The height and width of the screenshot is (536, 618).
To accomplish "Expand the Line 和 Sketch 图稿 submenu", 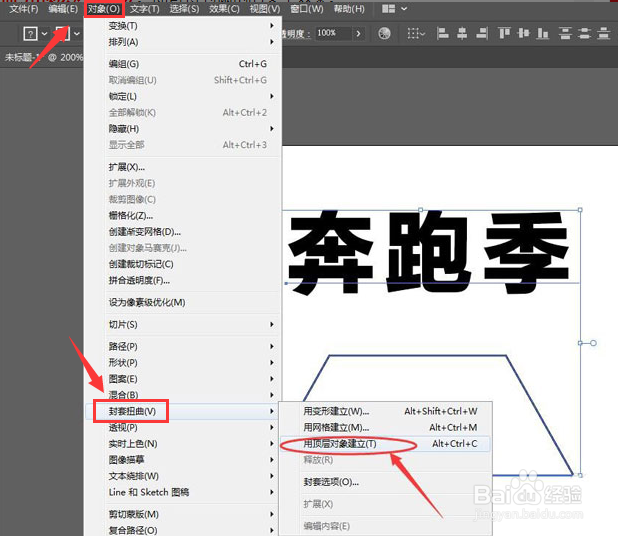I will [183, 492].
